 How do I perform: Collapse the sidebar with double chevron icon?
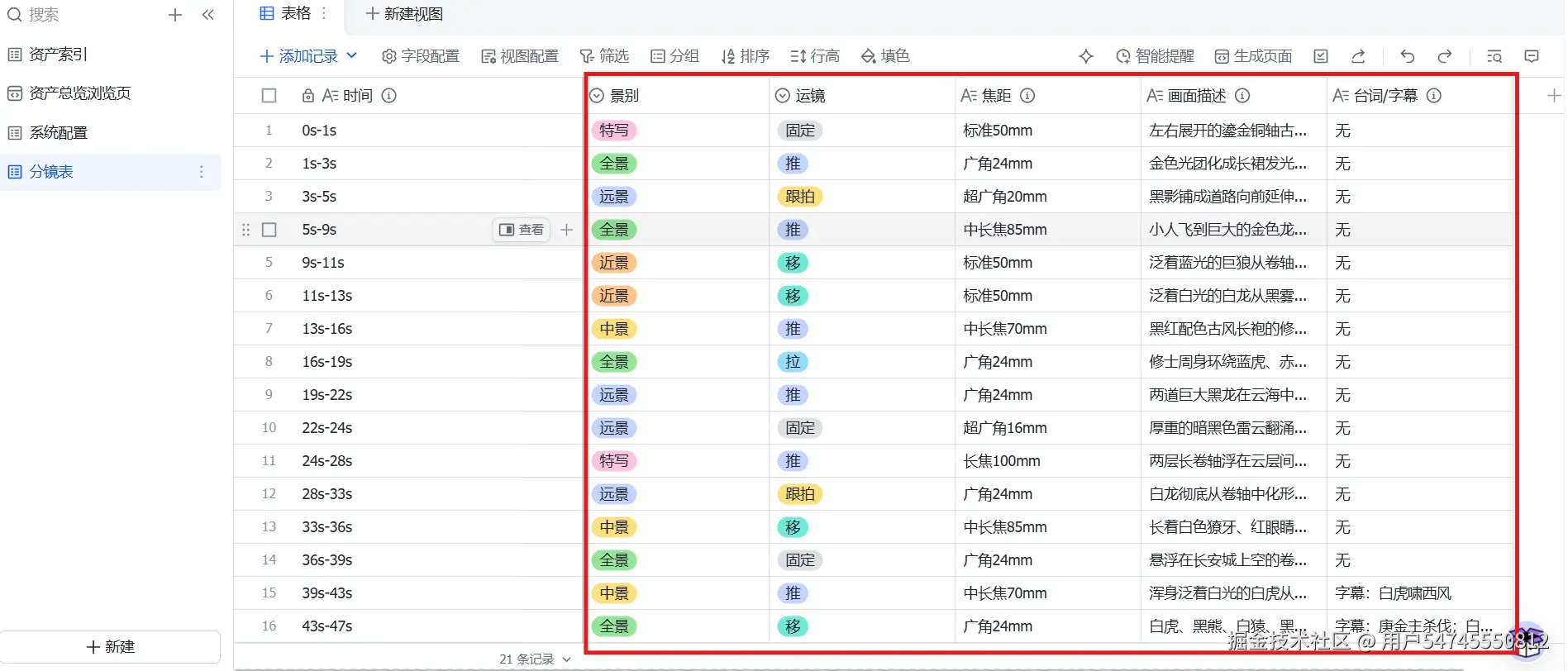(208, 15)
